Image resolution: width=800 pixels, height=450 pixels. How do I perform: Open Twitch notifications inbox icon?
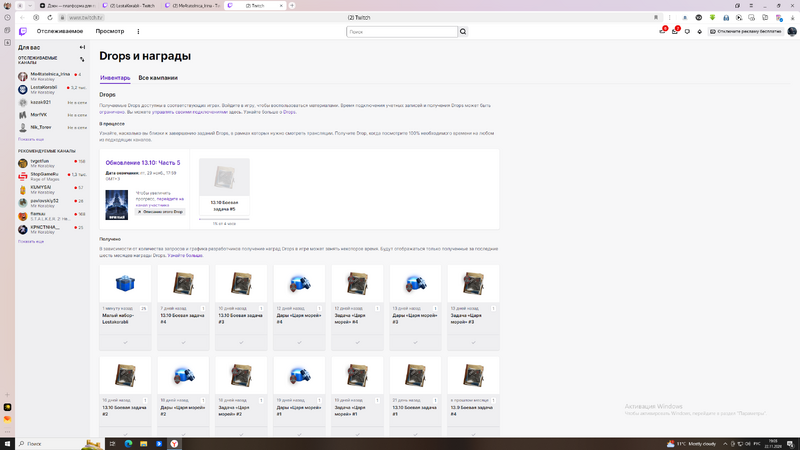click(675, 32)
